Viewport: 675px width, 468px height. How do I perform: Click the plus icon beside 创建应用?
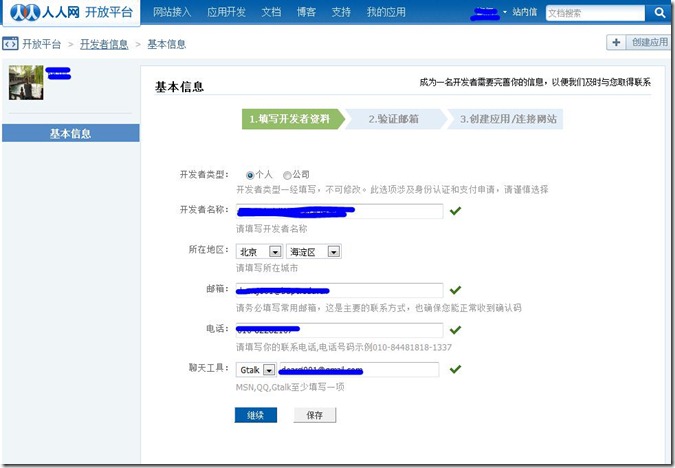point(616,42)
